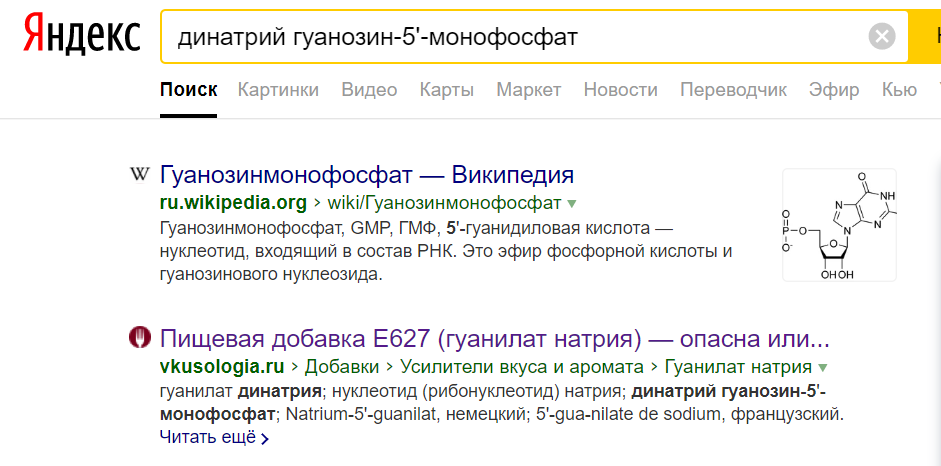Go to the Новости tab
Viewport: 941px width, 466px height.
(x=620, y=90)
